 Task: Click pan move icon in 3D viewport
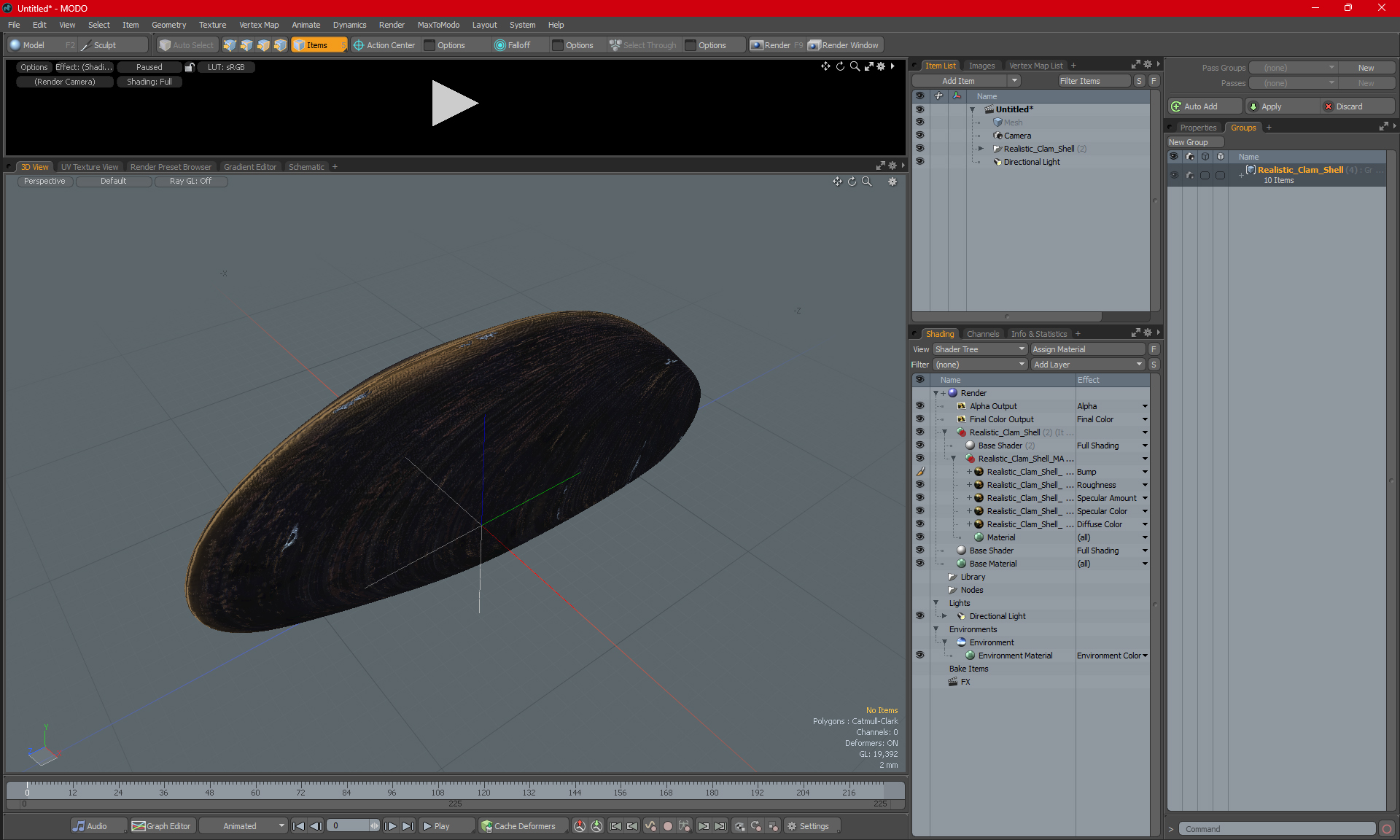(x=837, y=182)
